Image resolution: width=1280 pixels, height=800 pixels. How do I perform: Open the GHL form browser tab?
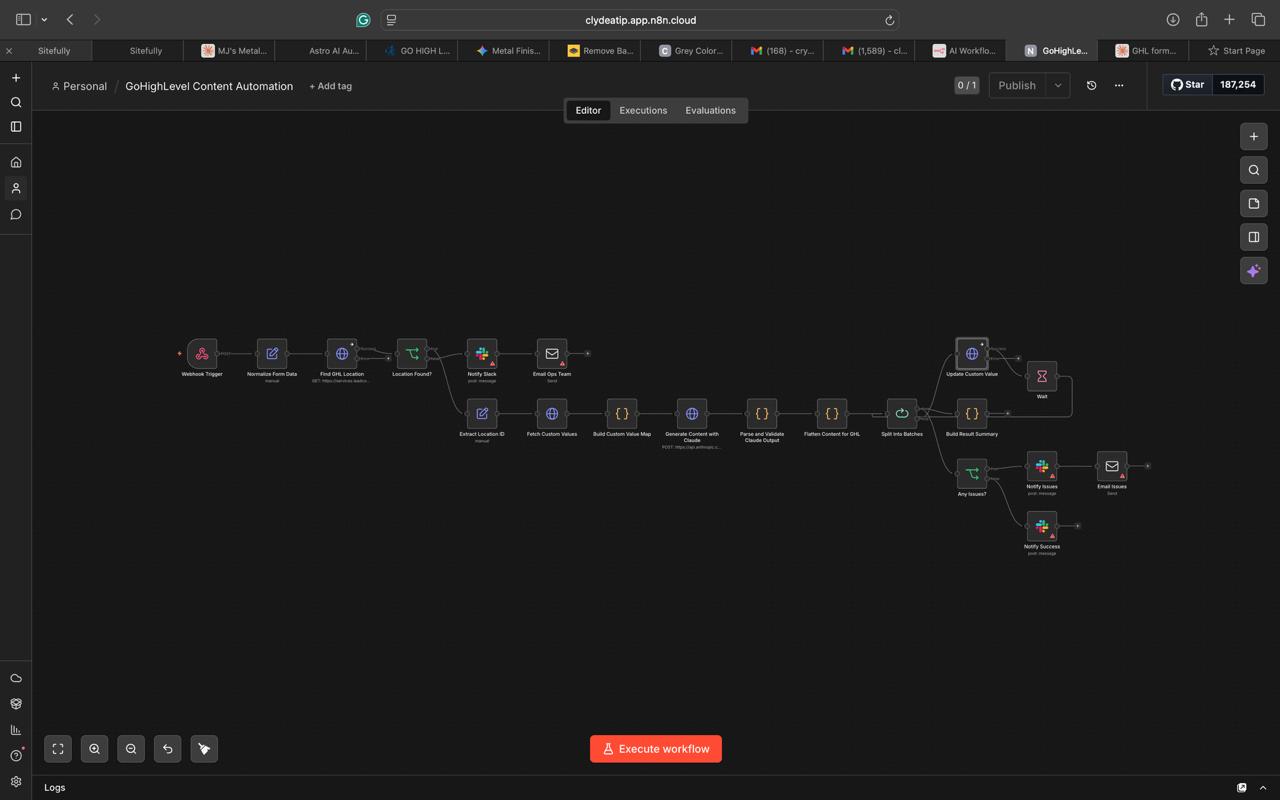click(x=1144, y=50)
